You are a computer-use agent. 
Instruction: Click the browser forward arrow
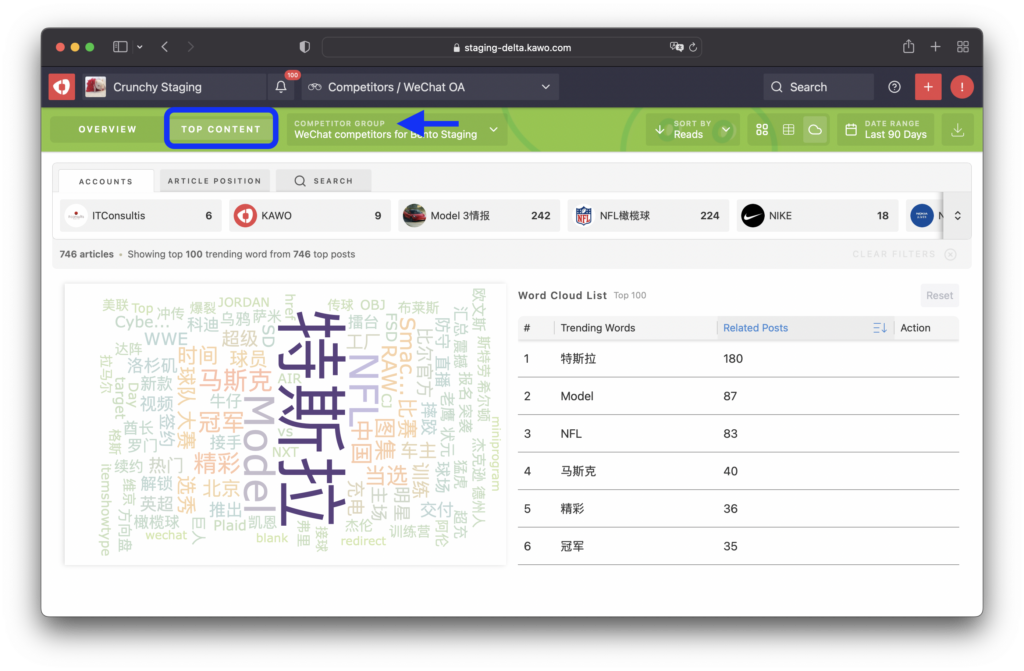click(191, 47)
